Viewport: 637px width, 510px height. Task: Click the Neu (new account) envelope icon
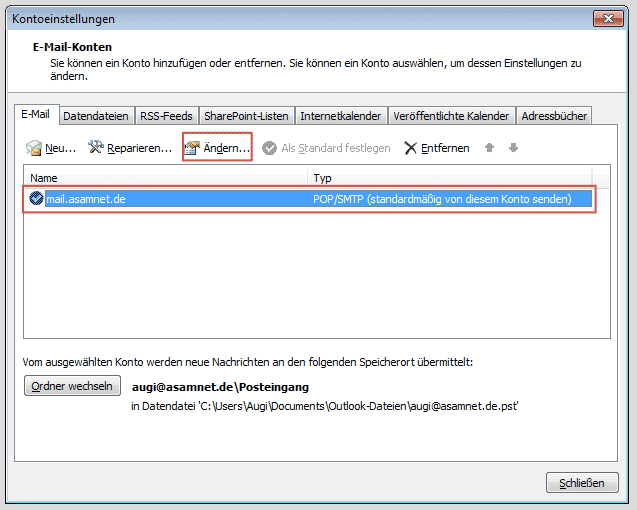[x=34, y=148]
